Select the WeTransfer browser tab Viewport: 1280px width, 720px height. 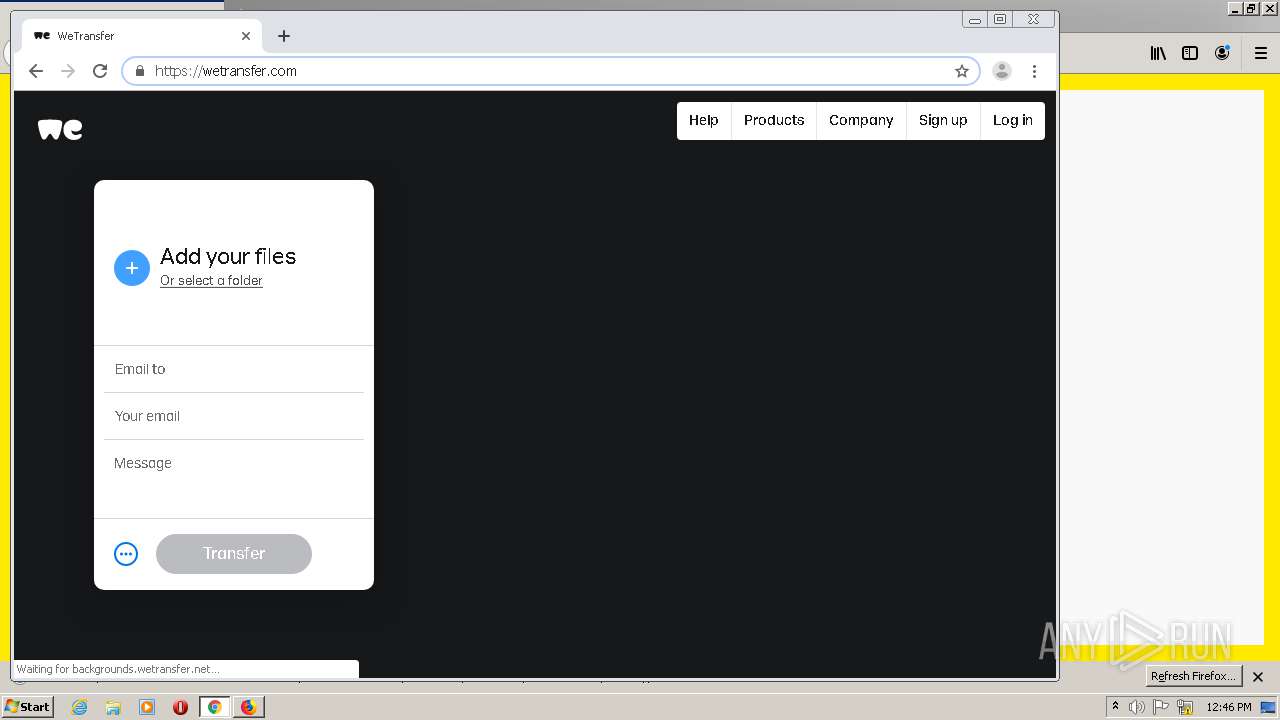pyautogui.click(x=142, y=36)
